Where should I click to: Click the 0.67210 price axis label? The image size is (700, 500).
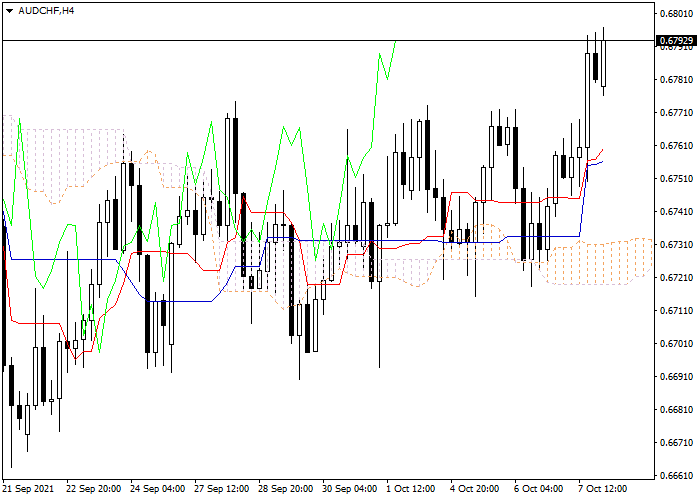coord(676,278)
